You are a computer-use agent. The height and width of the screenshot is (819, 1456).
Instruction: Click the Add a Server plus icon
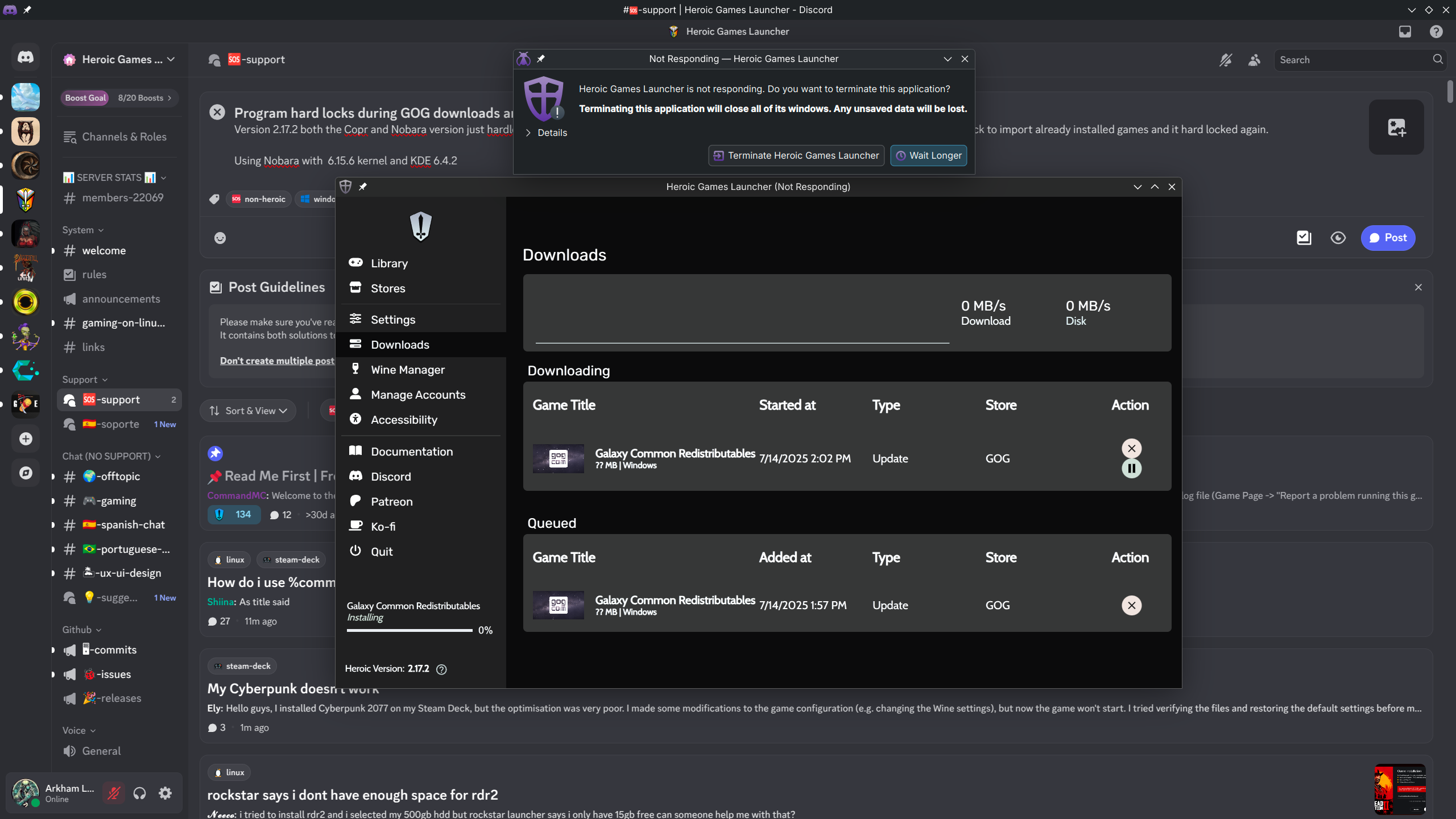(26, 439)
